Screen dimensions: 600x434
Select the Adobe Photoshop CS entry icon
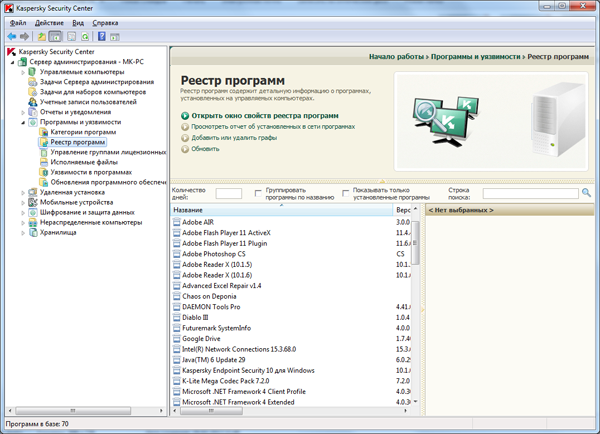pyautogui.click(x=176, y=254)
